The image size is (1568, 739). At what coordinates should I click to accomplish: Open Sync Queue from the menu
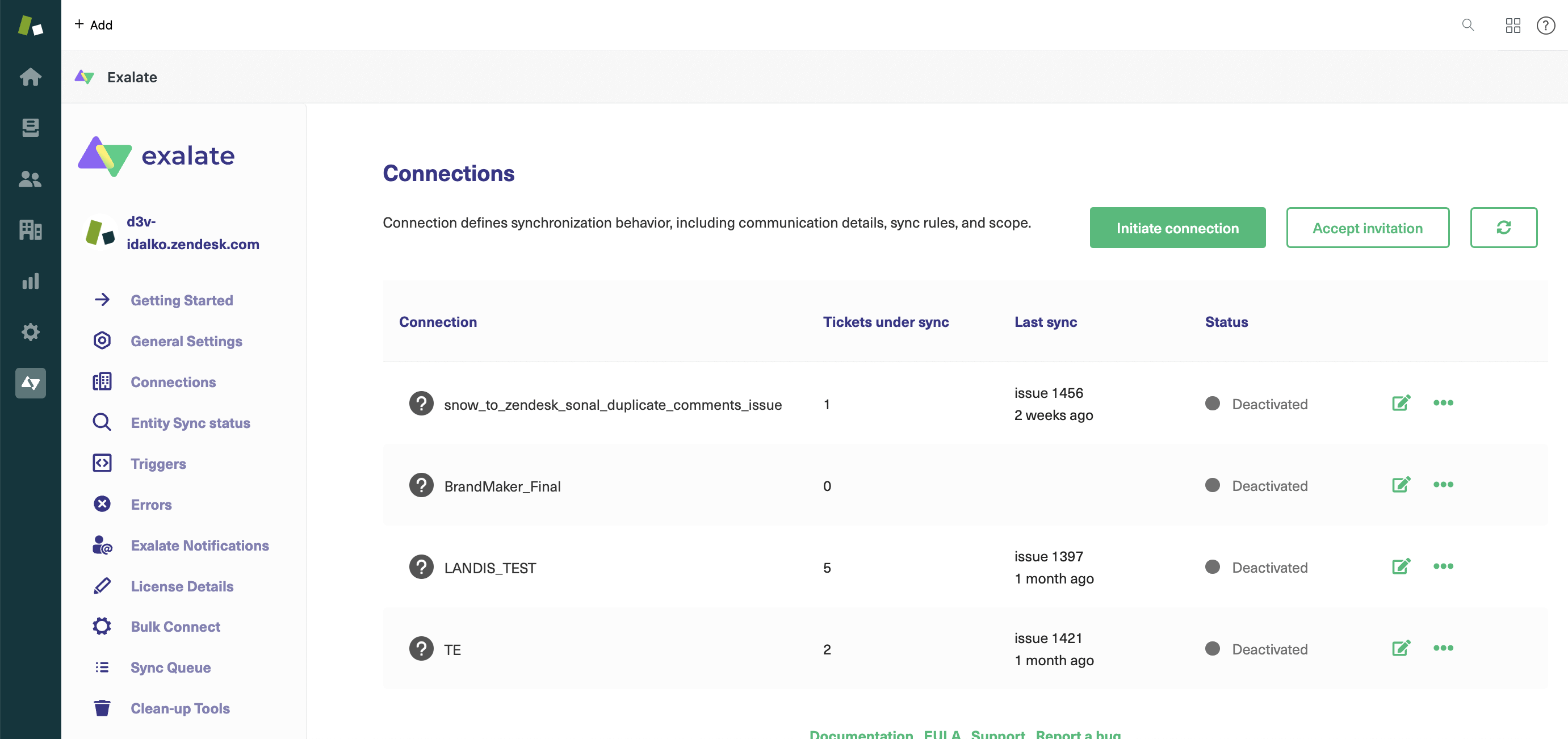tap(169, 667)
